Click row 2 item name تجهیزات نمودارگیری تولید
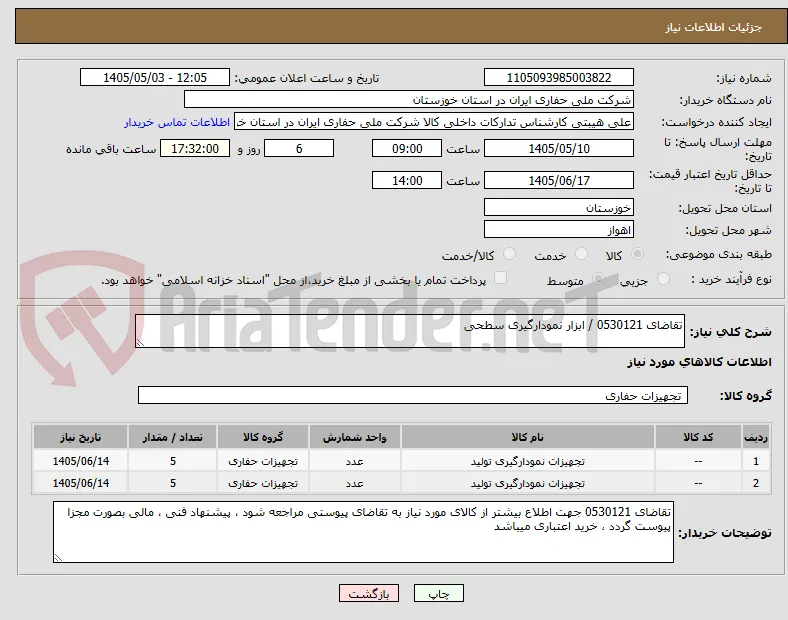788x620 pixels. pyautogui.click(x=528, y=483)
